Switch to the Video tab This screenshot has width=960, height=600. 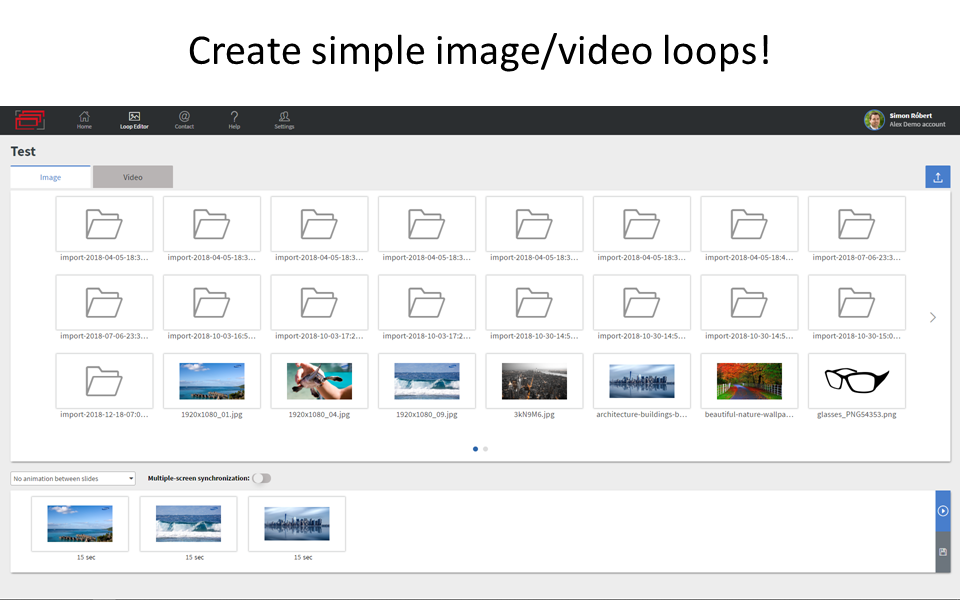[x=133, y=177]
